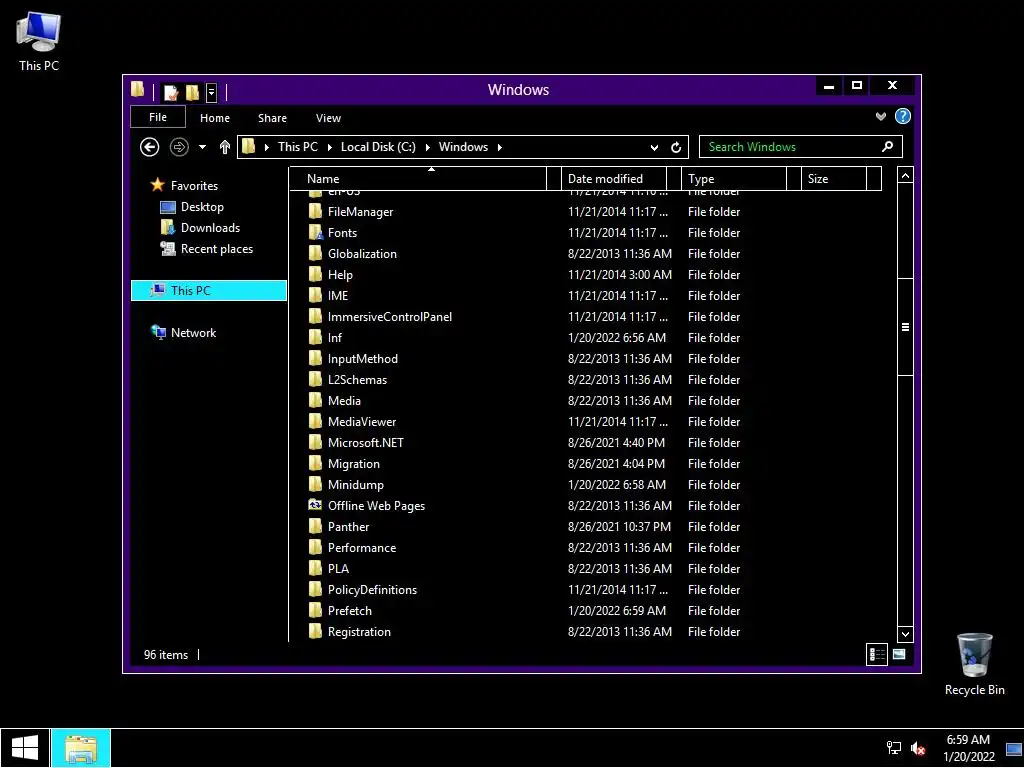1024x768 pixels.
Task: Expand chevron between This PC and Local Disk
Action: point(330,147)
